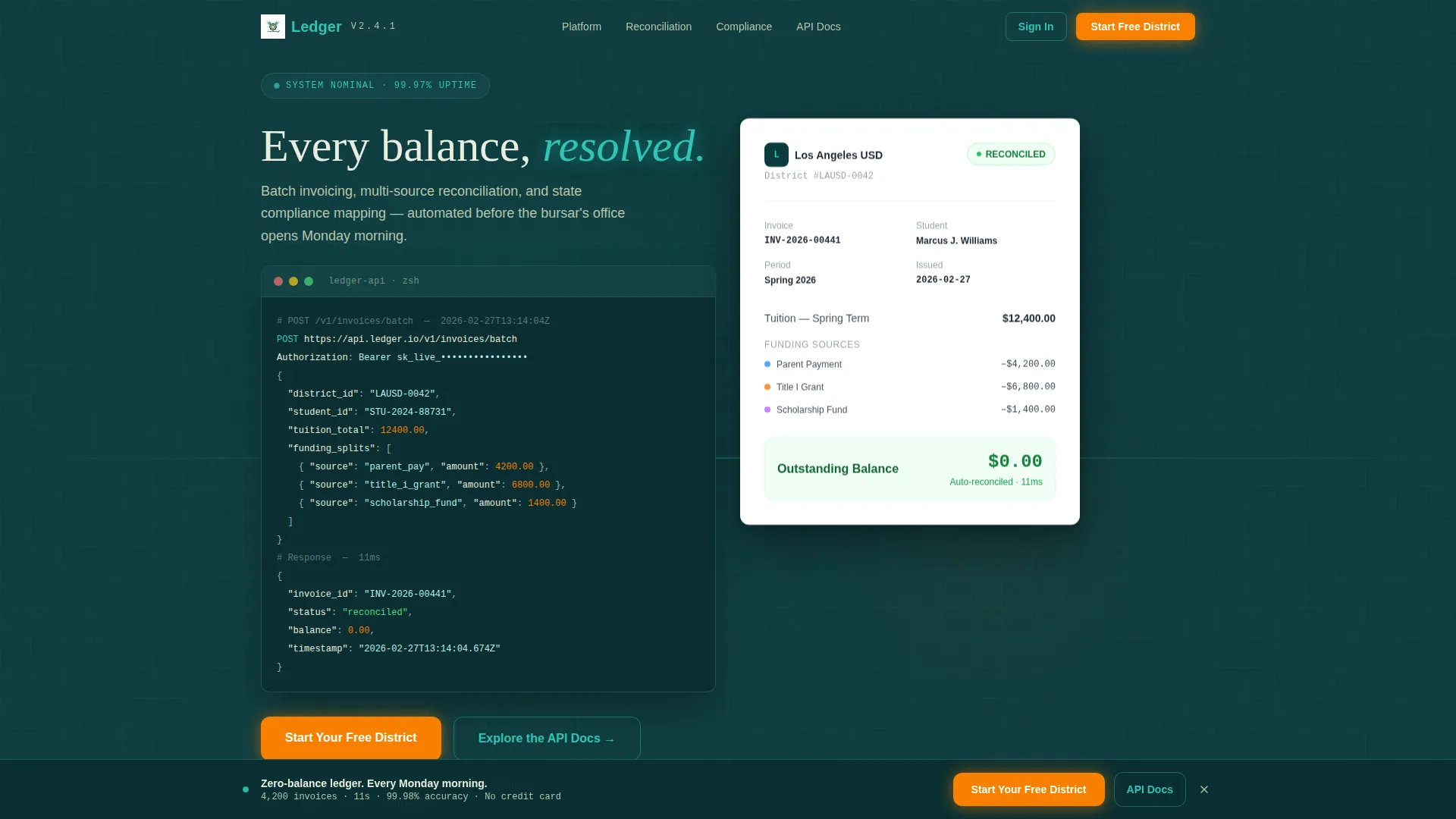This screenshot has width=1456, height=819.
Task: Click the Sign In button
Action: click(1036, 27)
